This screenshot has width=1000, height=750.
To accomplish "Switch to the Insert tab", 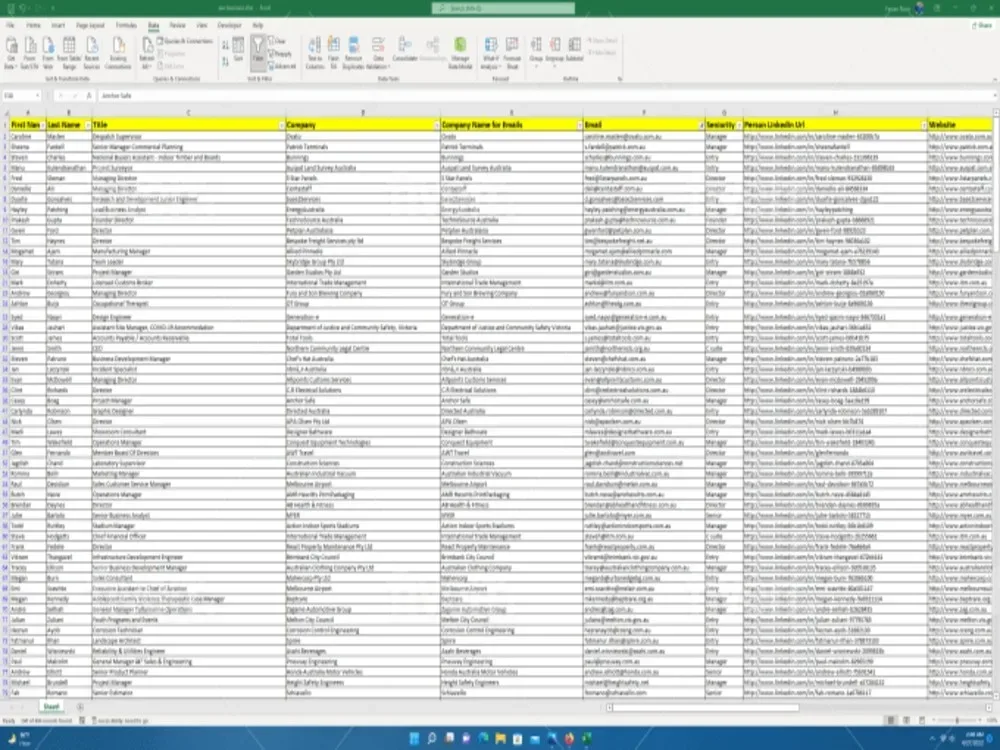I will (x=58, y=26).
